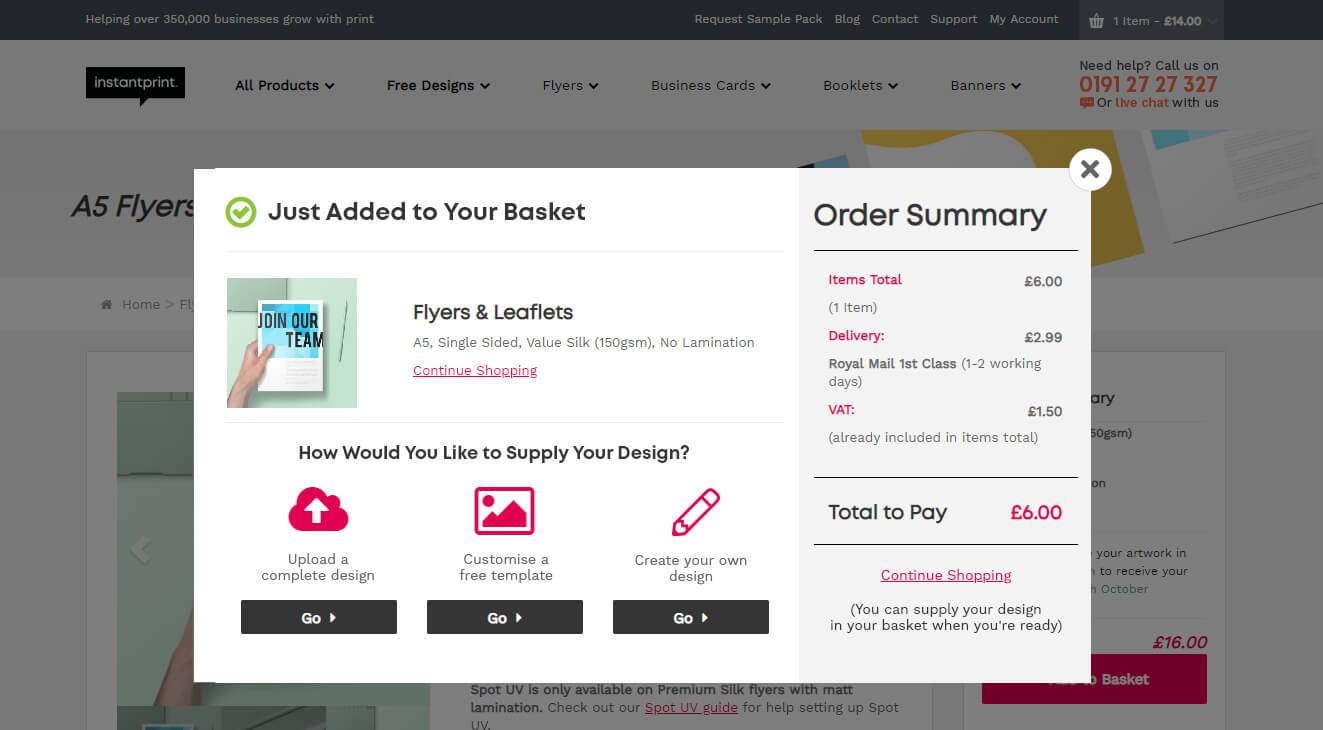Click the live chat speech bubble icon
1323x730 pixels.
1086,103
